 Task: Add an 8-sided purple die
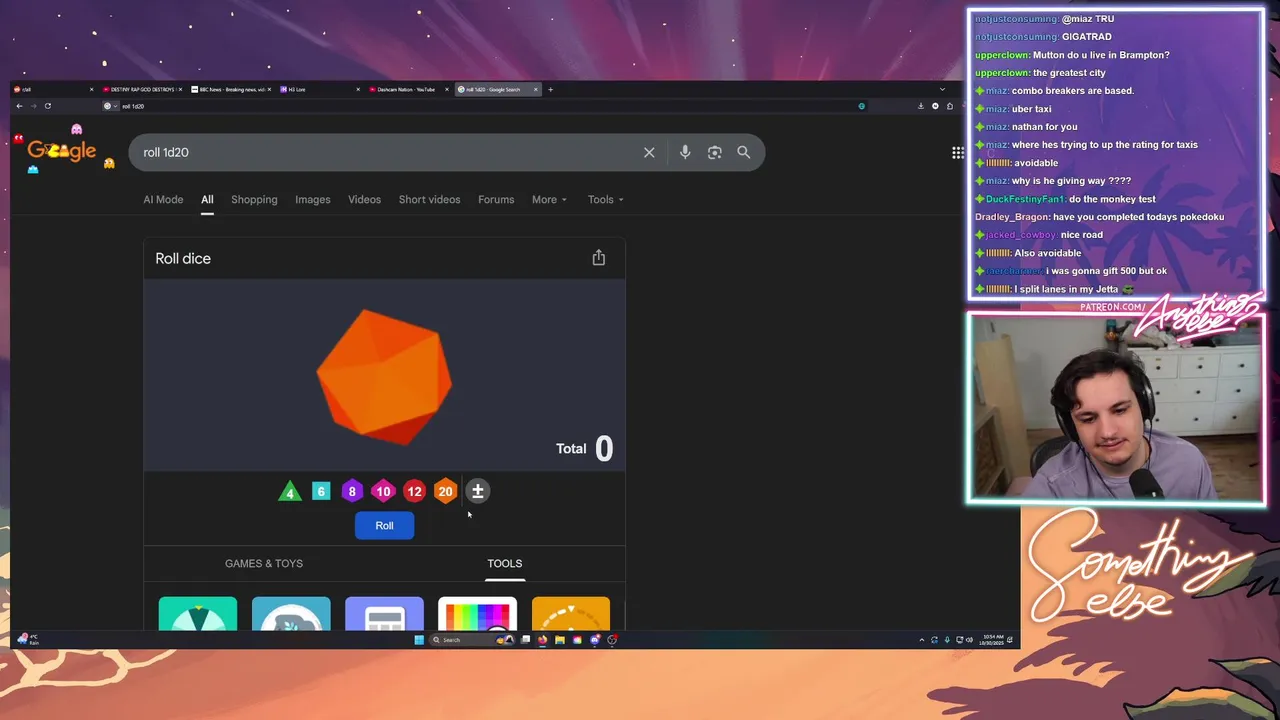[352, 491]
